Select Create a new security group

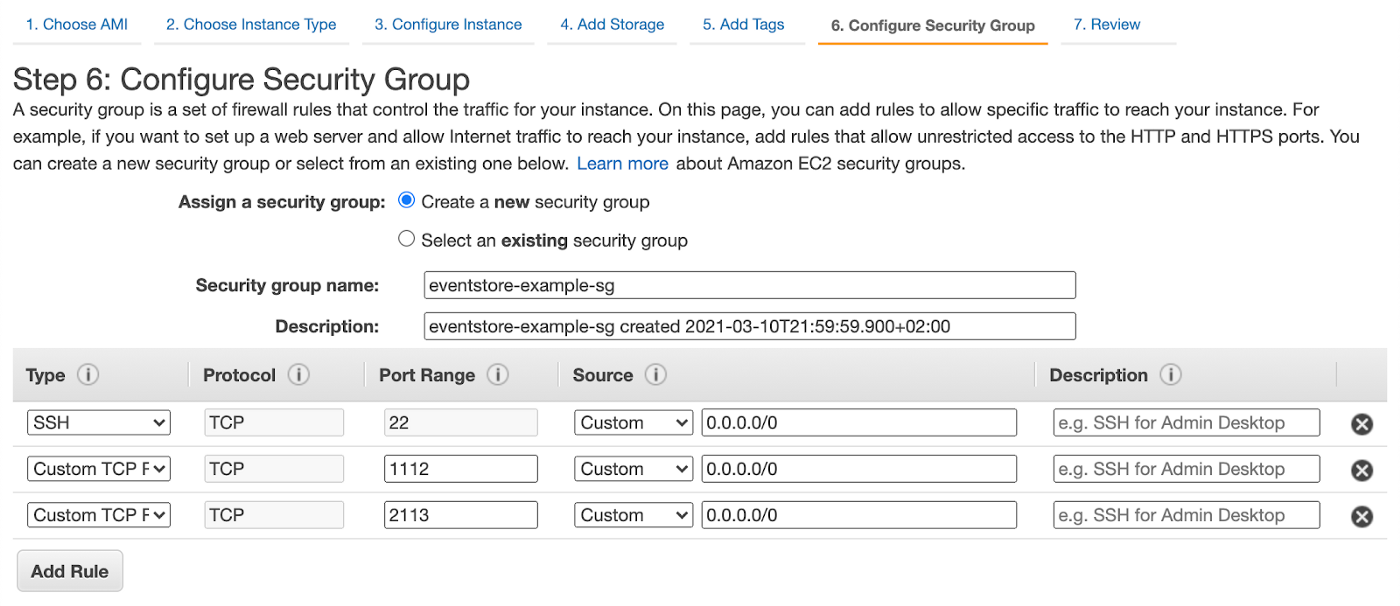click(406, 200)
